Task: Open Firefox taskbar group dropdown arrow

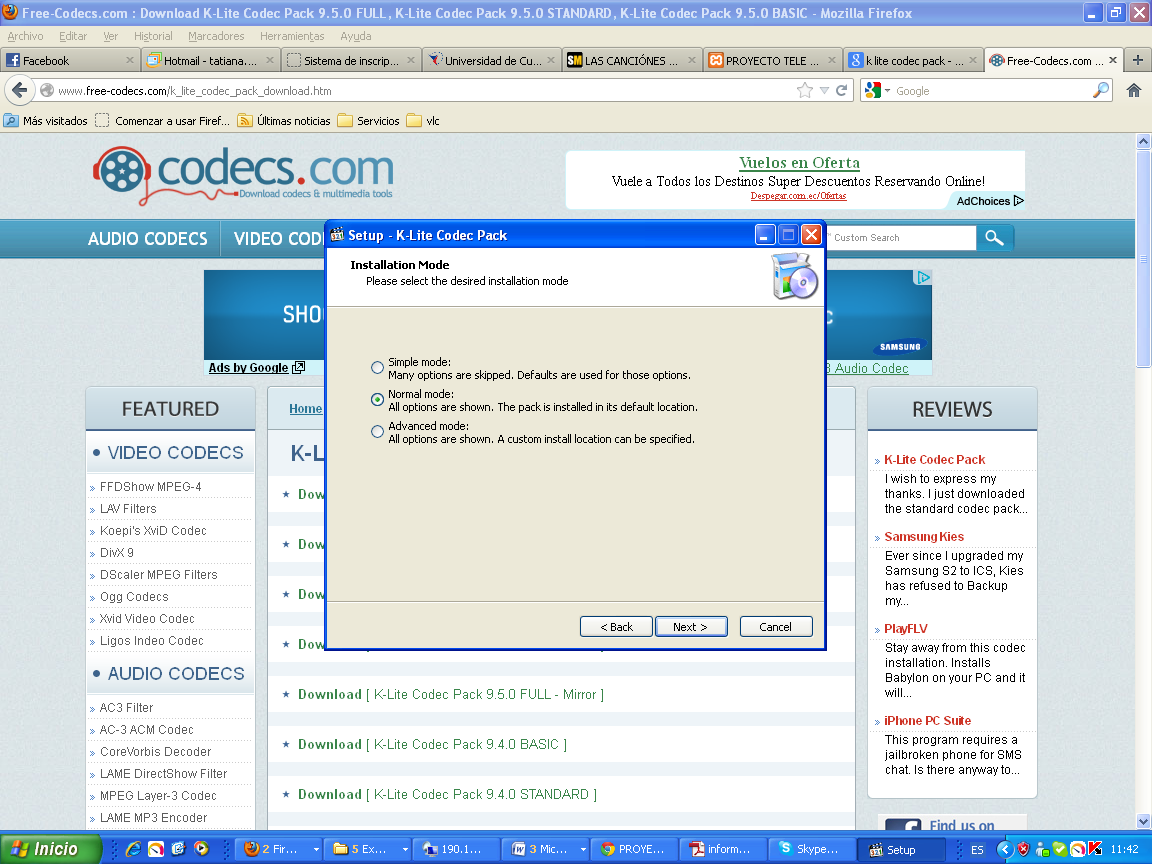Action: [x=316, y=849]
